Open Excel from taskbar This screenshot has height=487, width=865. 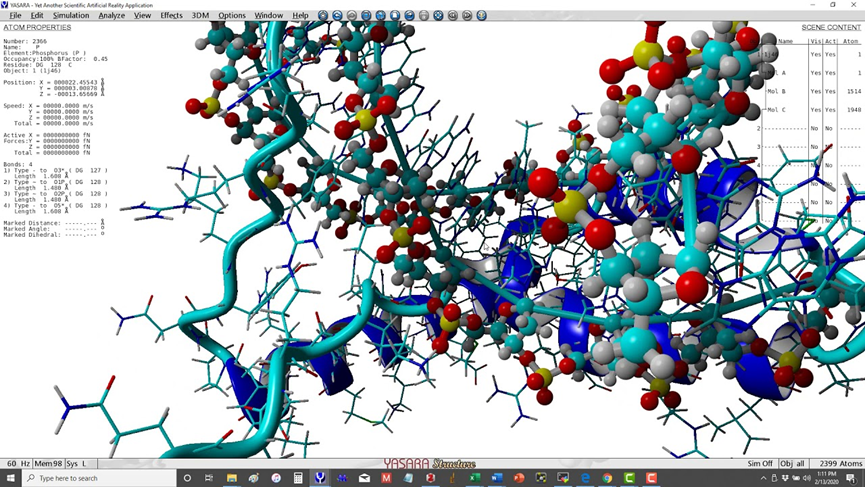click(x=474, y=478)
